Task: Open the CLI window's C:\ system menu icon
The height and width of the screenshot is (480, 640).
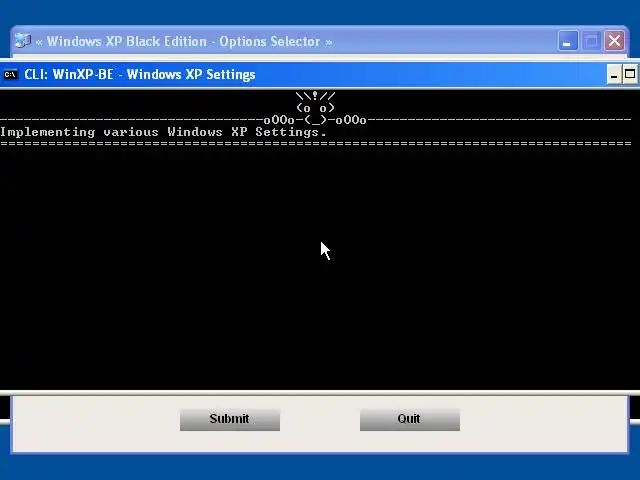Action: pos(11,75)
